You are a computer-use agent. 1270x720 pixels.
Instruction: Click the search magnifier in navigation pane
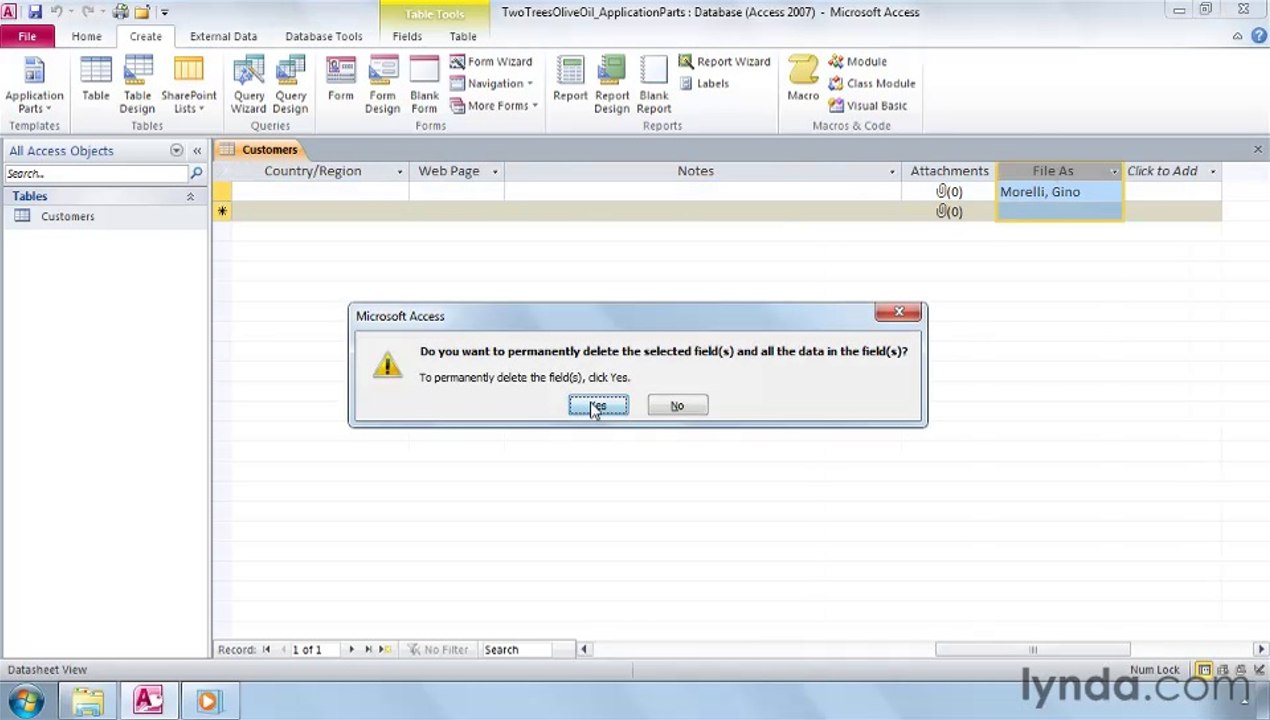point(196,174)
